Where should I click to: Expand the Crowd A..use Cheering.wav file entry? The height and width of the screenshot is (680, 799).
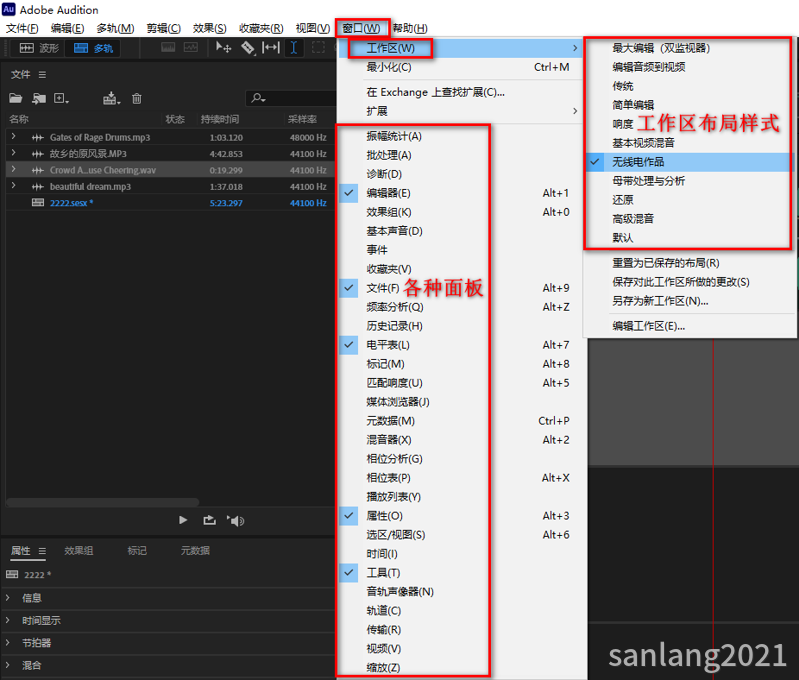13,170
